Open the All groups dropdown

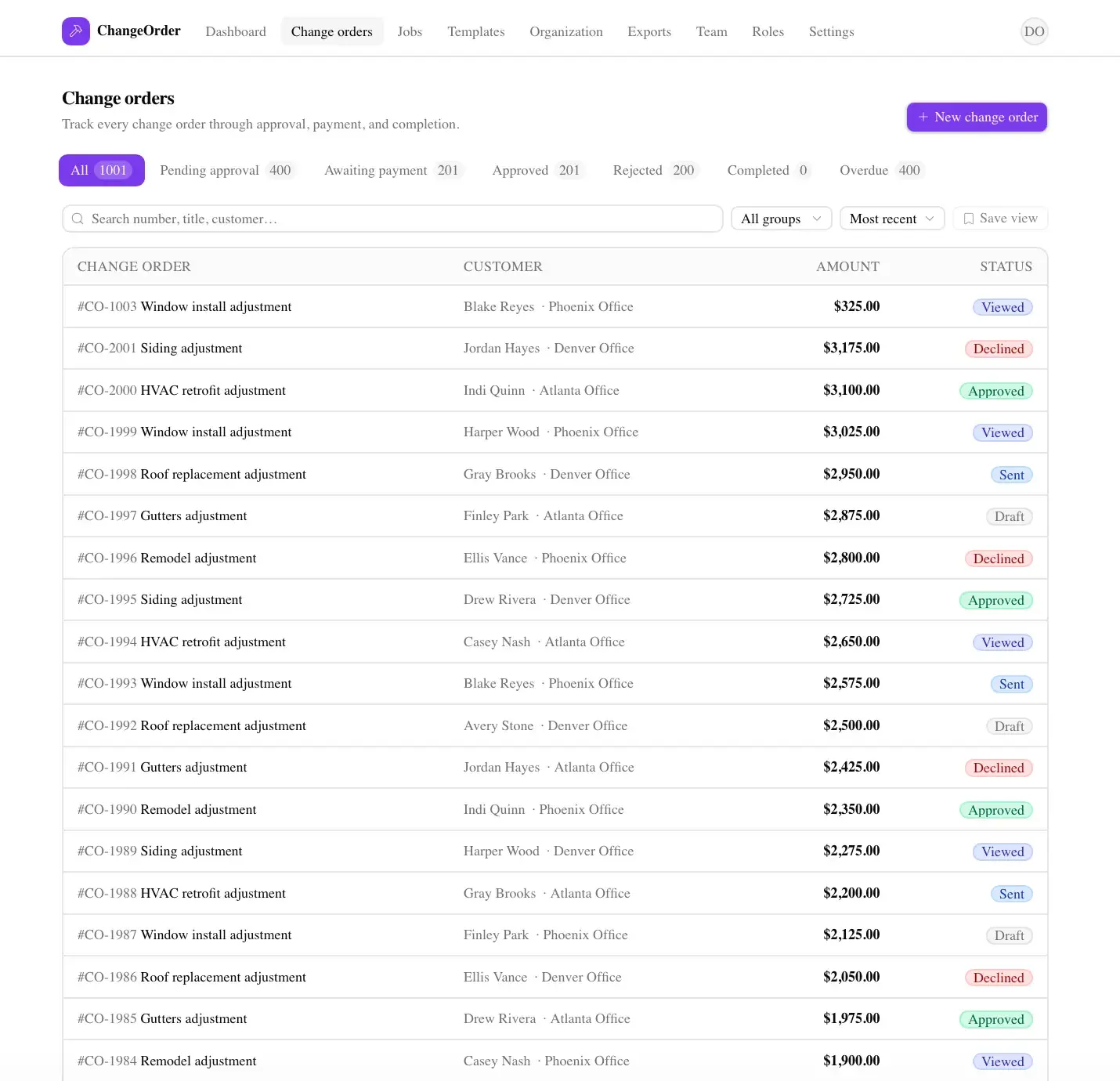point(781,219)
